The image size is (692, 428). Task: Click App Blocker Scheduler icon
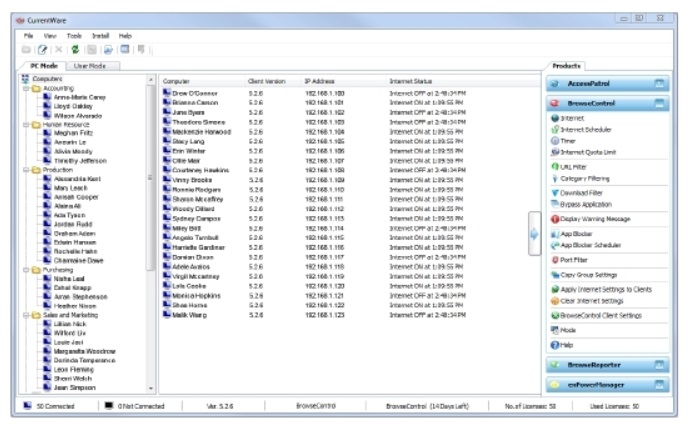[x=555, y=245]
